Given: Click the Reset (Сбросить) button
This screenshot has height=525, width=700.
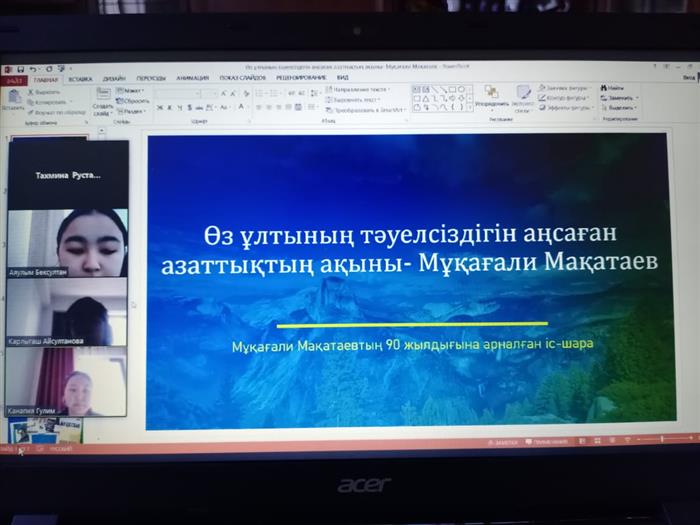Looking at the screenshot, I should click(135, 101).
